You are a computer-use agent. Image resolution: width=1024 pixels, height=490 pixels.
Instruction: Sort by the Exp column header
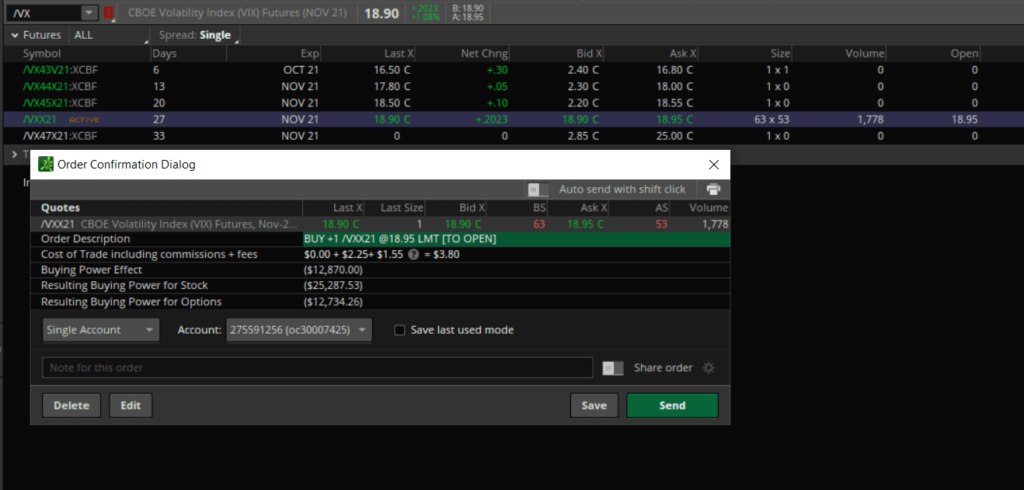tap(310, 54)
